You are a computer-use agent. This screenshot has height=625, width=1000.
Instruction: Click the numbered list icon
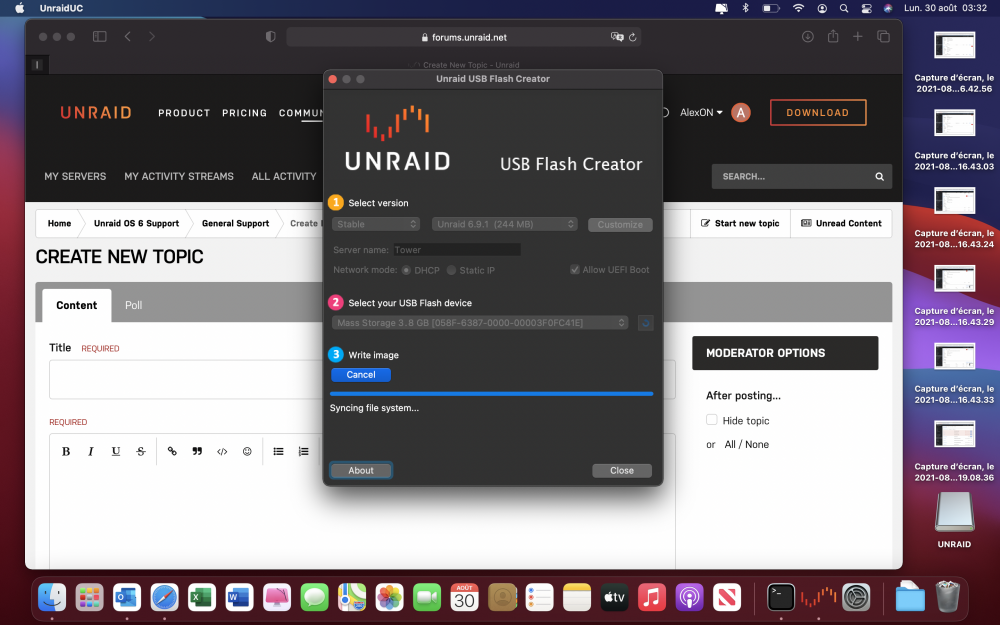click(x=304, y=451)
